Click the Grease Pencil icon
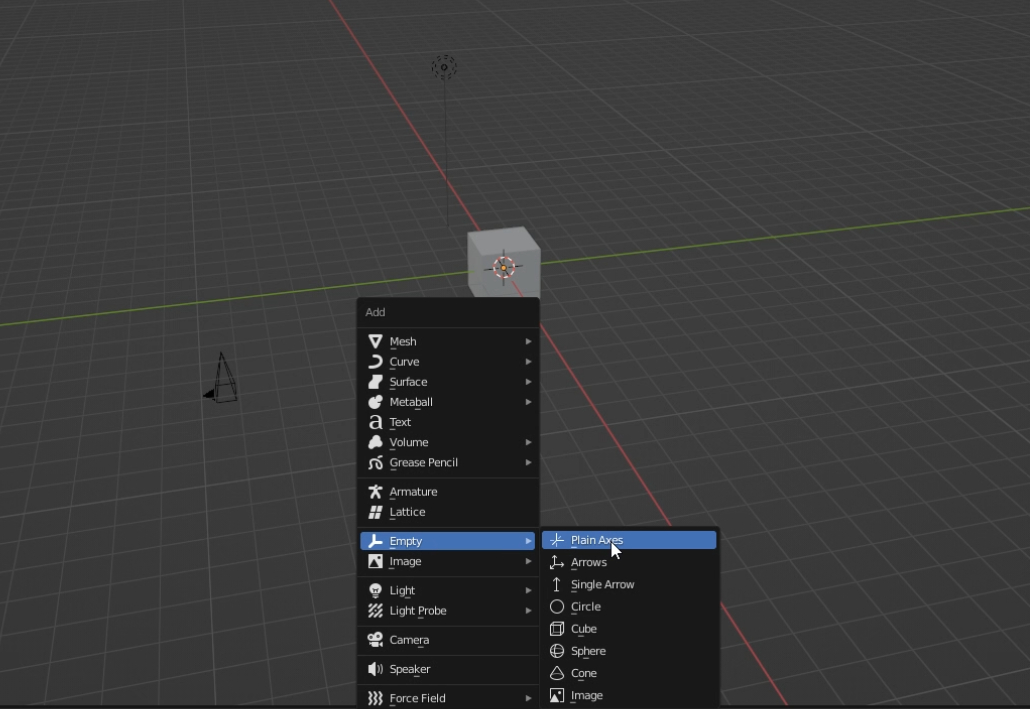Viewport: 1030px width, 709px height. coord(375,463)
